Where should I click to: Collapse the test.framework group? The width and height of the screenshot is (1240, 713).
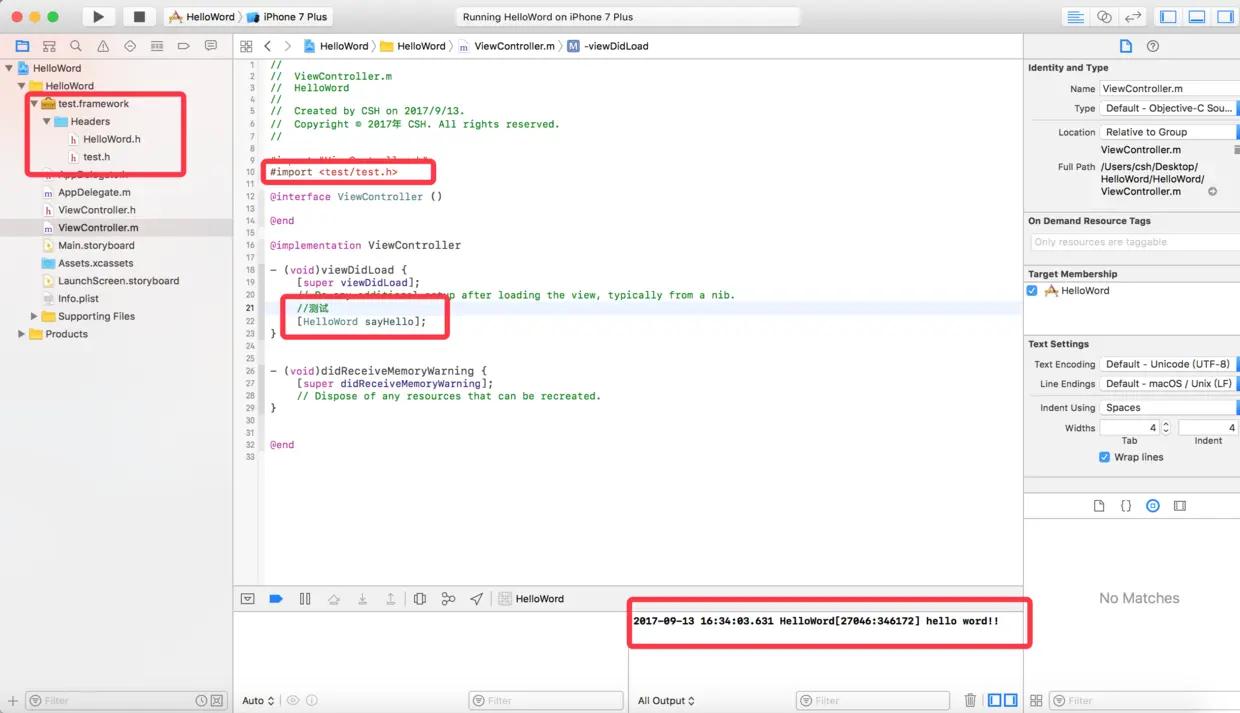click(34, 104)
